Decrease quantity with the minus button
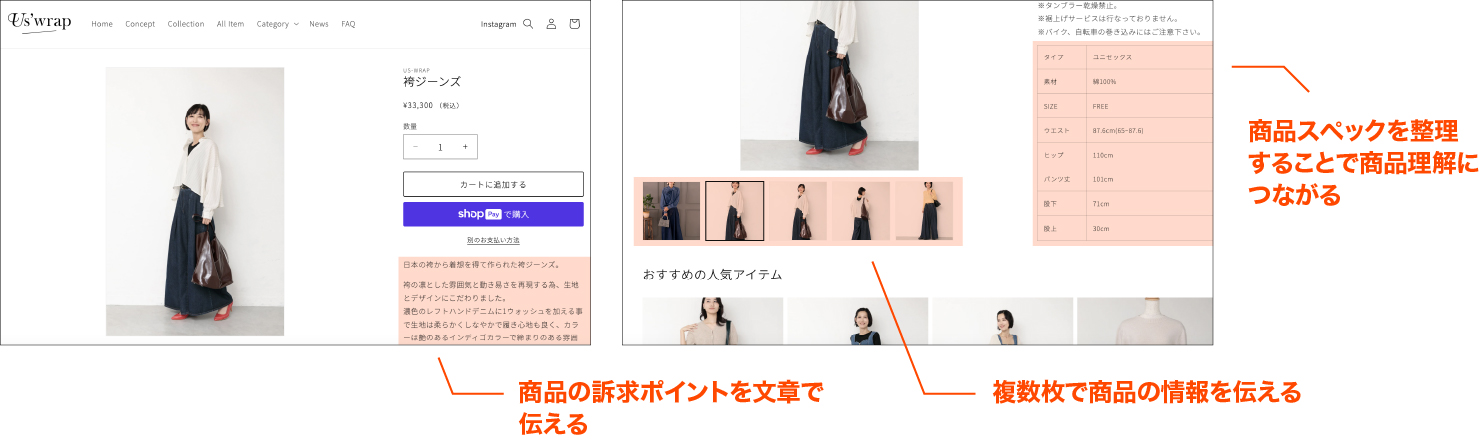Screen dimensions: 1480x446 point(416,147)
